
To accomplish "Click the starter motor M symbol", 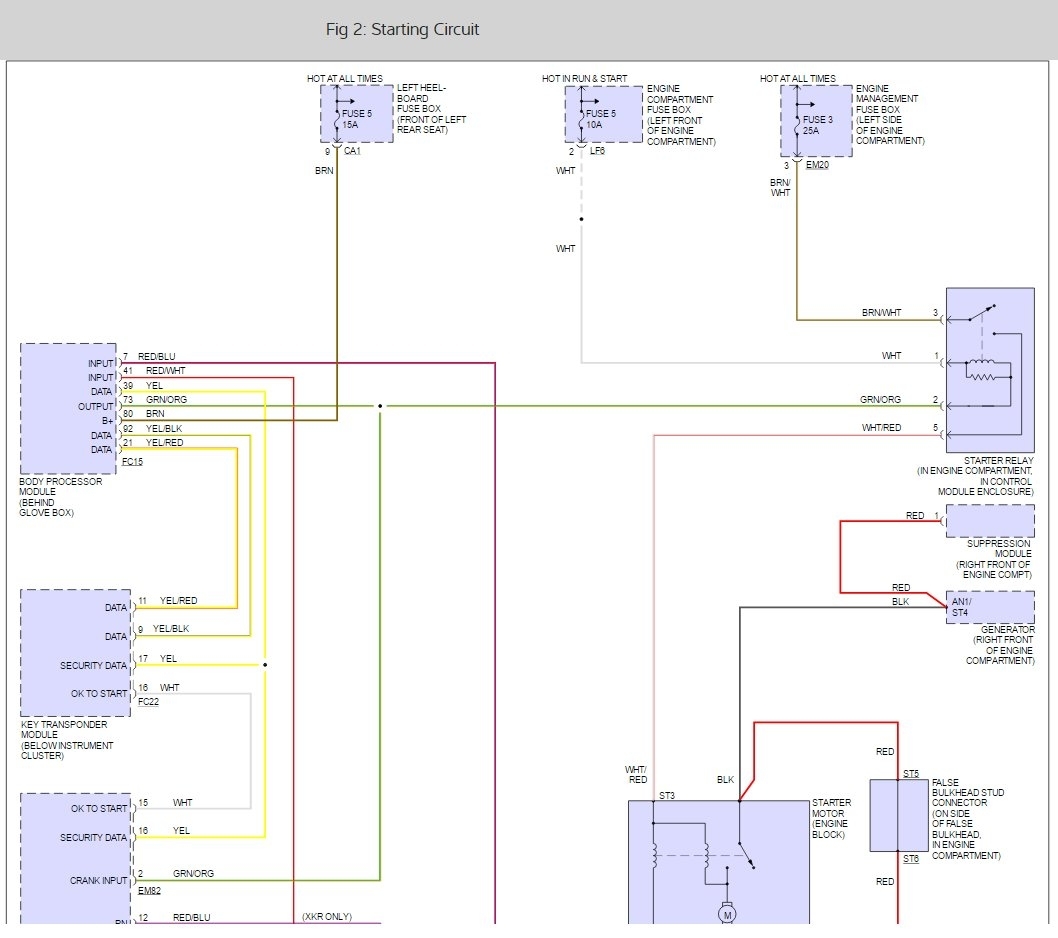I will pyautogui.click(x=727, y=914).
